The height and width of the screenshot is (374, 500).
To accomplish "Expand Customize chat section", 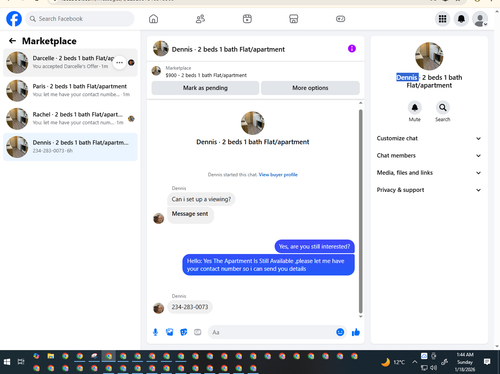I will [x=429, y=138].
